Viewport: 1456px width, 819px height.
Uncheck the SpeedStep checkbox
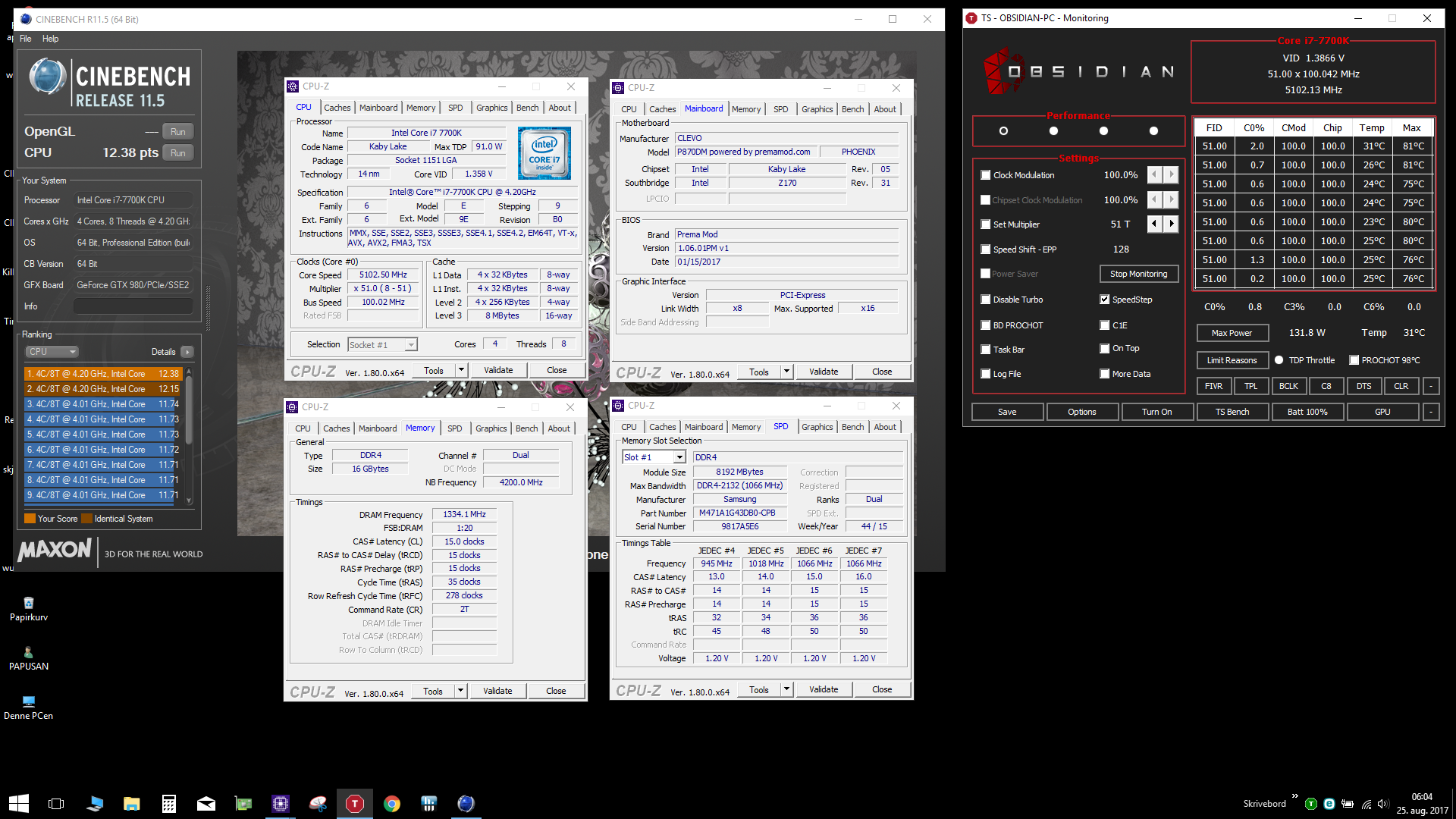1105,300
